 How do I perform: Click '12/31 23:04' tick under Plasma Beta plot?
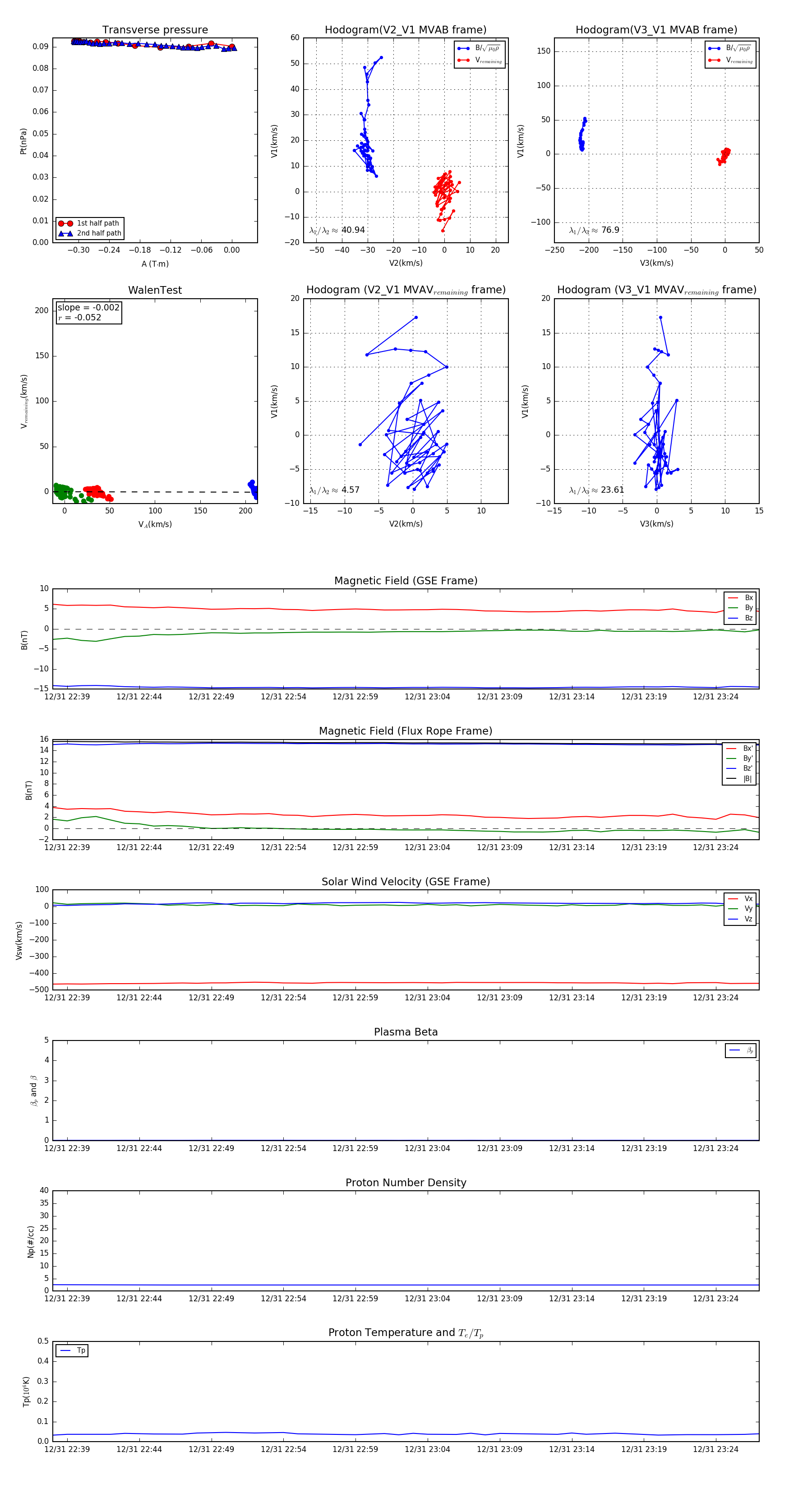tap(427, 1148)
